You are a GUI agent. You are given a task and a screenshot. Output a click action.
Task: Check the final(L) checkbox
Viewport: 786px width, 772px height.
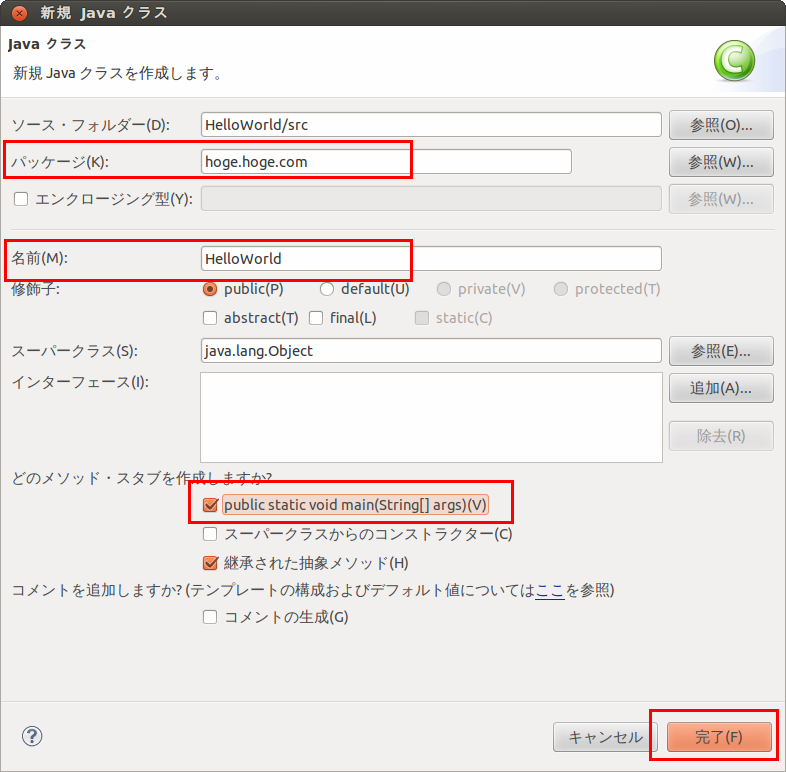tap(316, 318)
